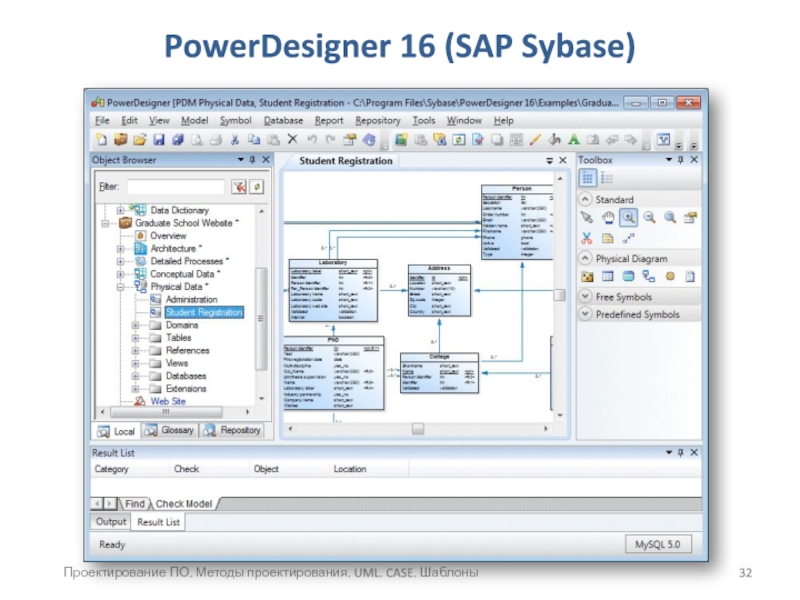Open the File menu
800x600 pixels.
pyautogui.click(x=102, y=120)
